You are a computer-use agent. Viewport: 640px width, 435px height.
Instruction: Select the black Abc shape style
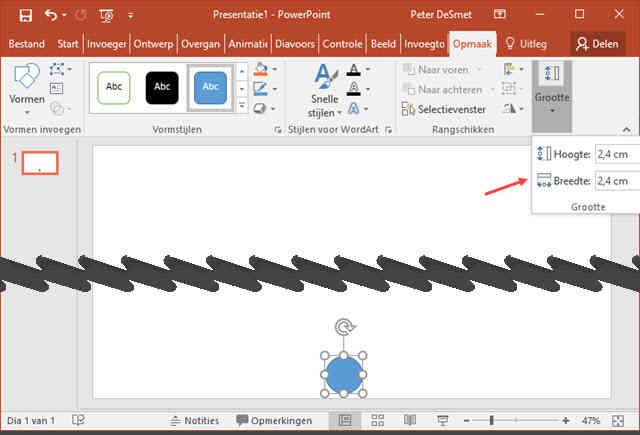[x=162, y=87]
